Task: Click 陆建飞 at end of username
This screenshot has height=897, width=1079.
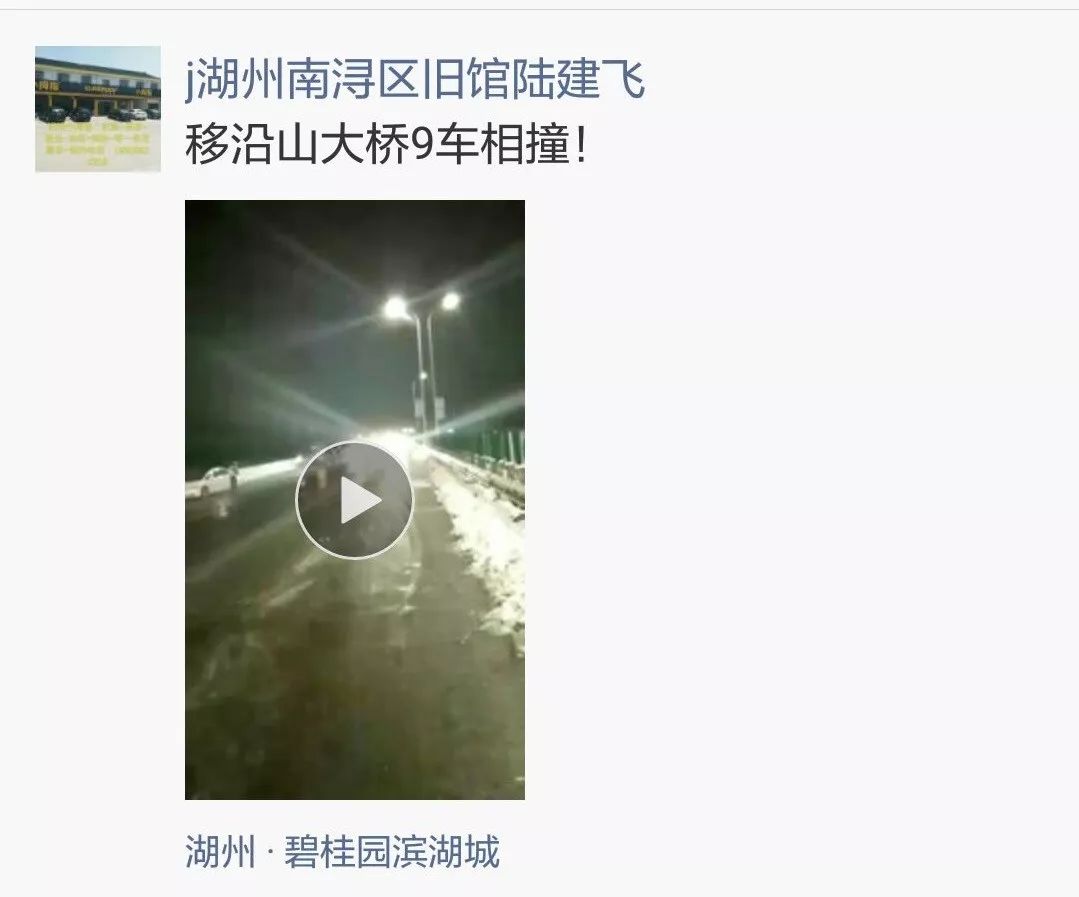Action: click(577, 80)
